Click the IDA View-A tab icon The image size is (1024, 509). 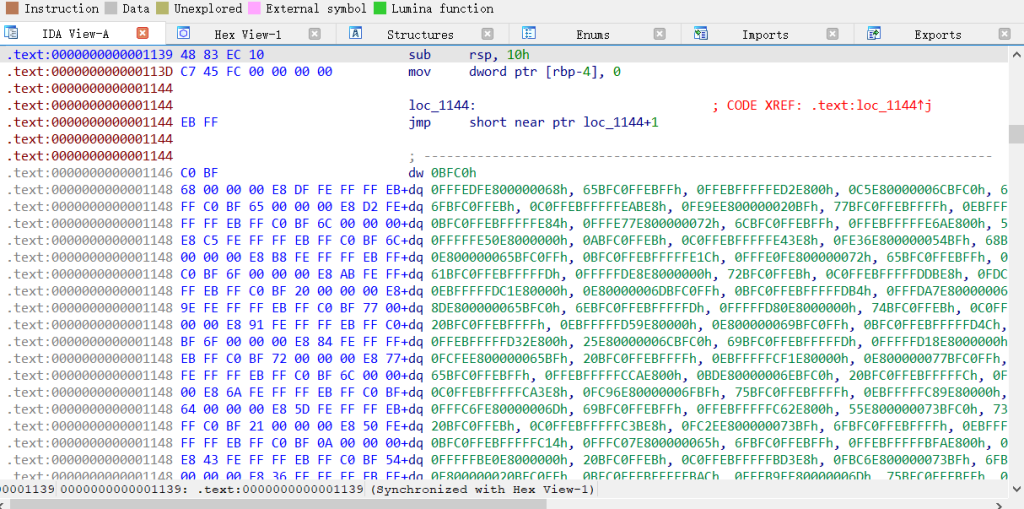[12, 34]
